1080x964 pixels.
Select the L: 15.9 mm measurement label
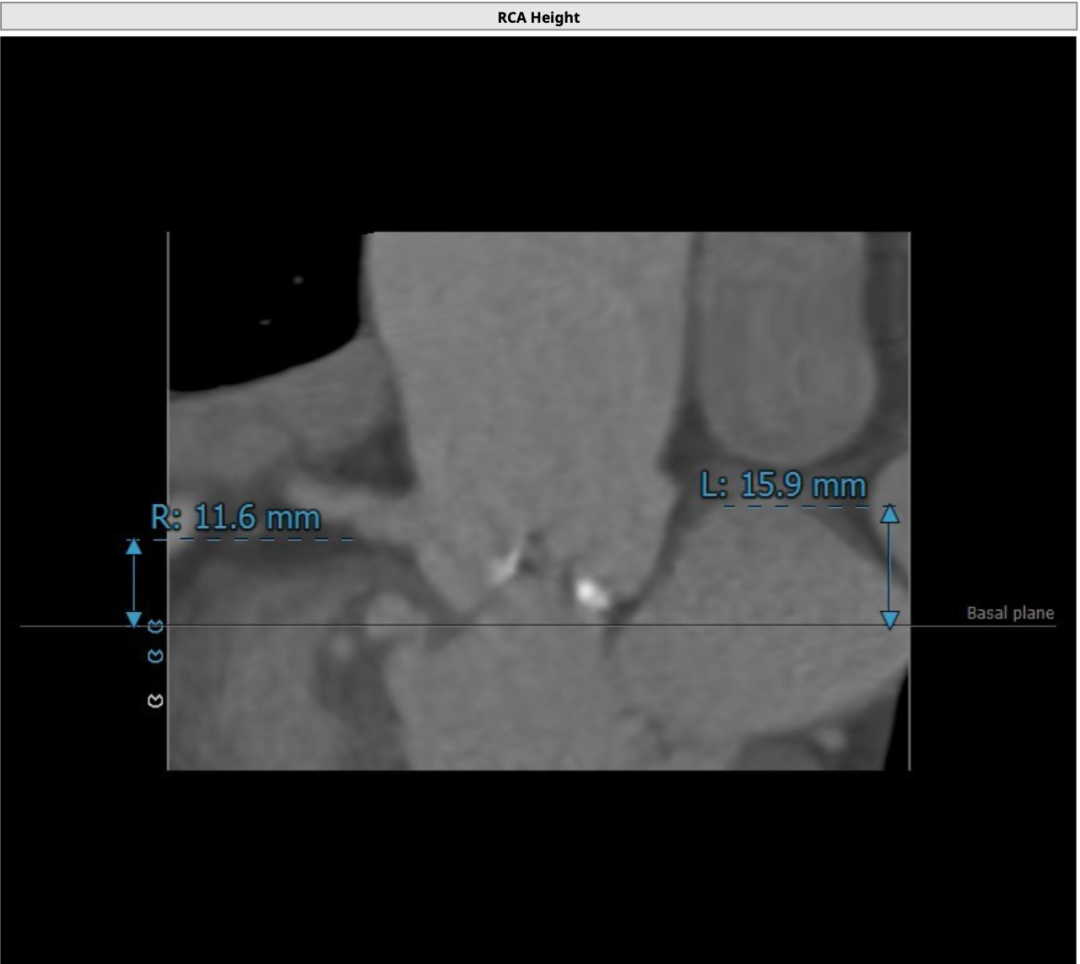[783, 486]
